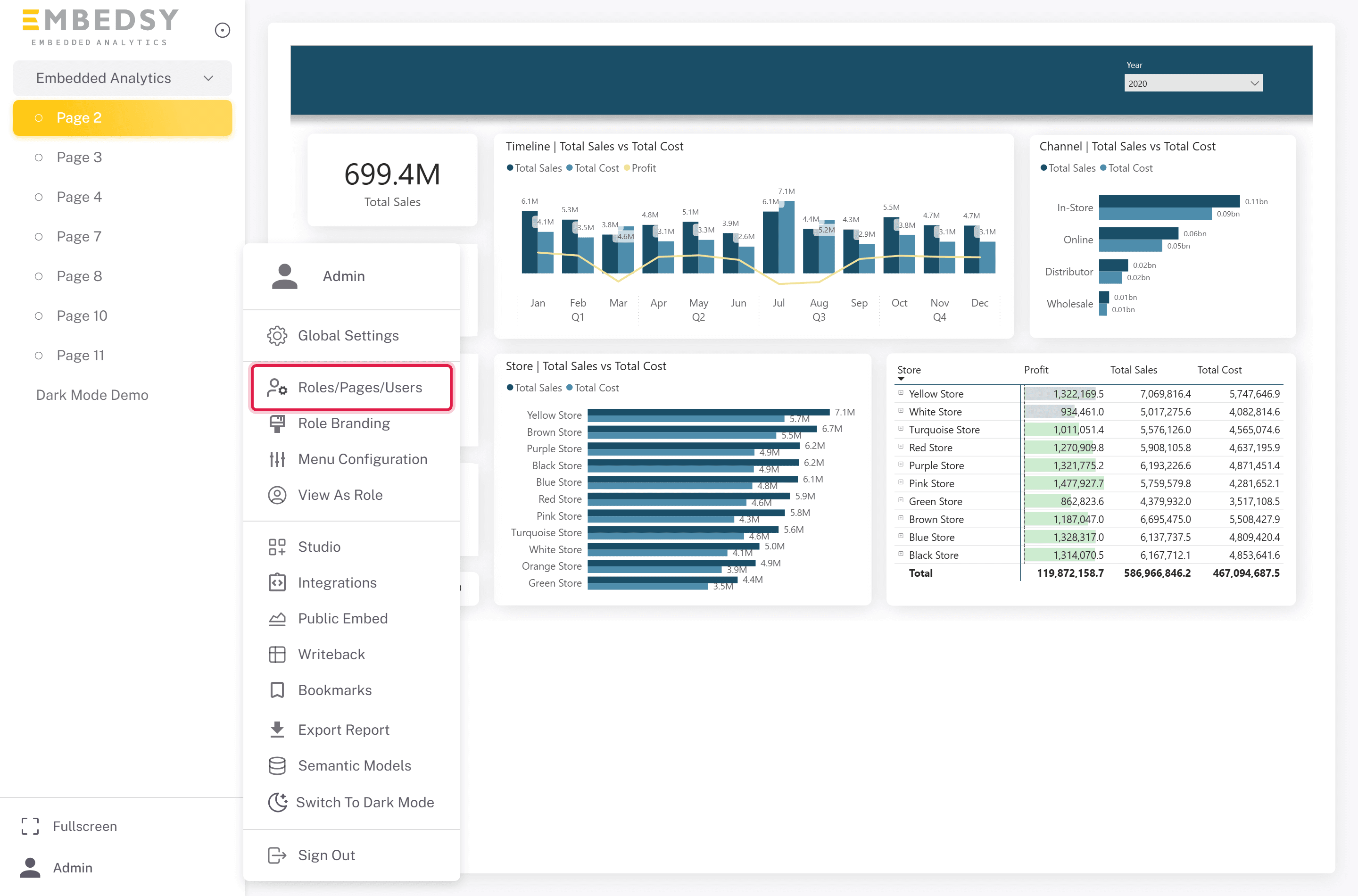This screenshot has height=896, width=1358.
Task: Click the Sign Out door icon
Action: coord(277,855)
